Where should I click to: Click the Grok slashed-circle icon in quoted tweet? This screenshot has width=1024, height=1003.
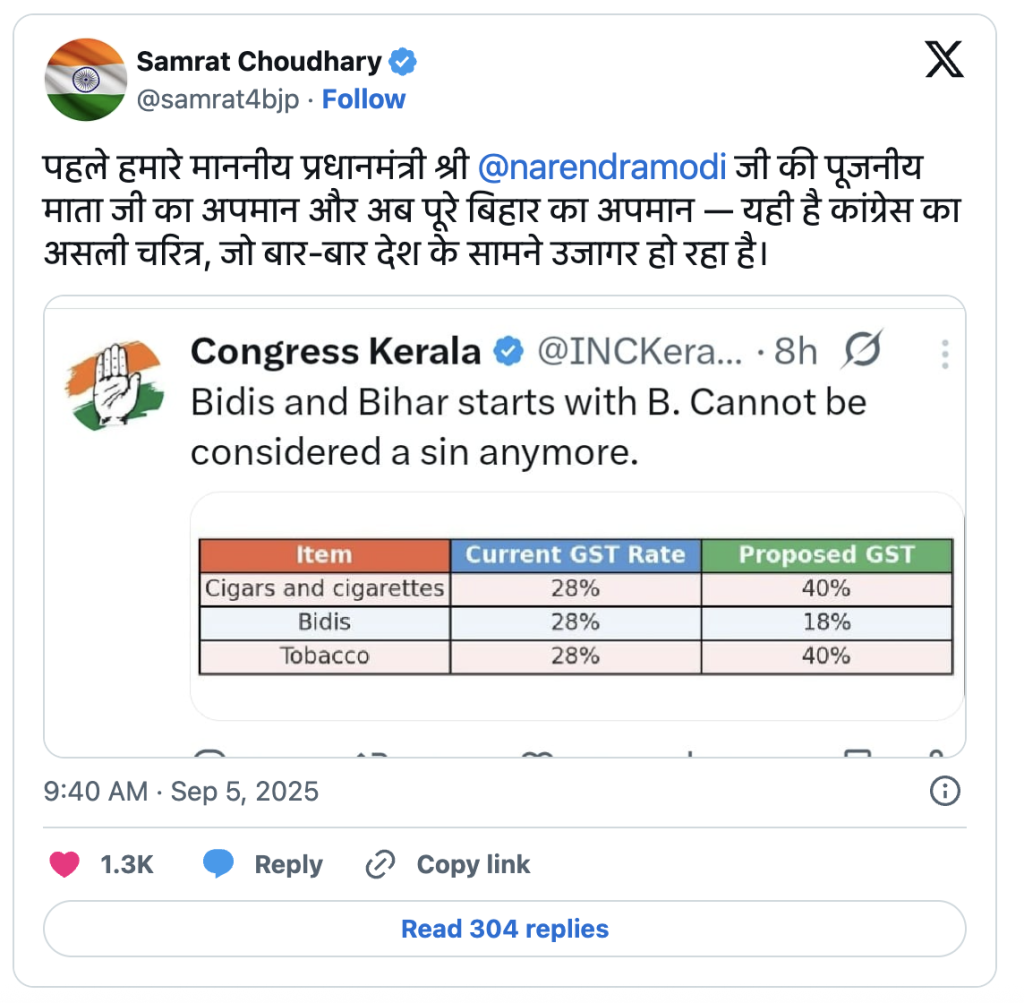coord(860,351)
